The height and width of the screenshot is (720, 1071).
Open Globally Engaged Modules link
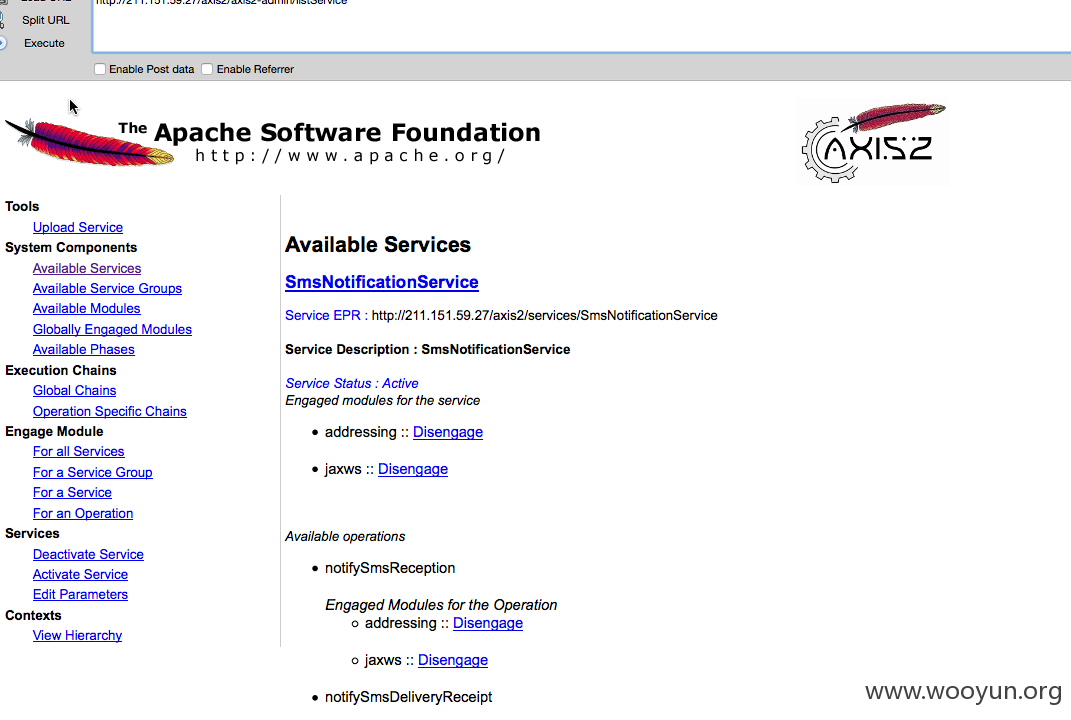(x=112, y=329)
